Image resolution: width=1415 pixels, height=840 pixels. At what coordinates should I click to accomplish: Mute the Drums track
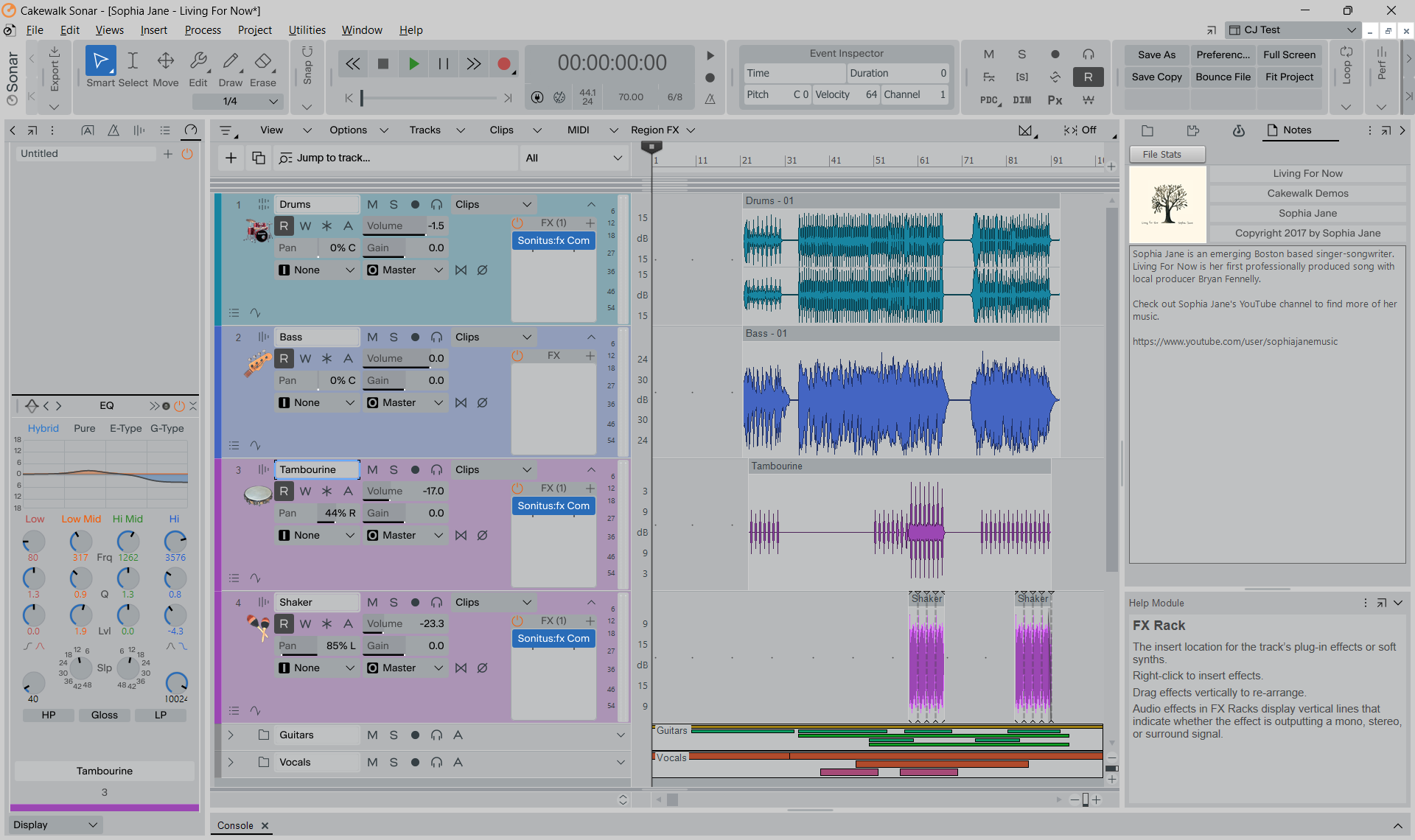372,204
